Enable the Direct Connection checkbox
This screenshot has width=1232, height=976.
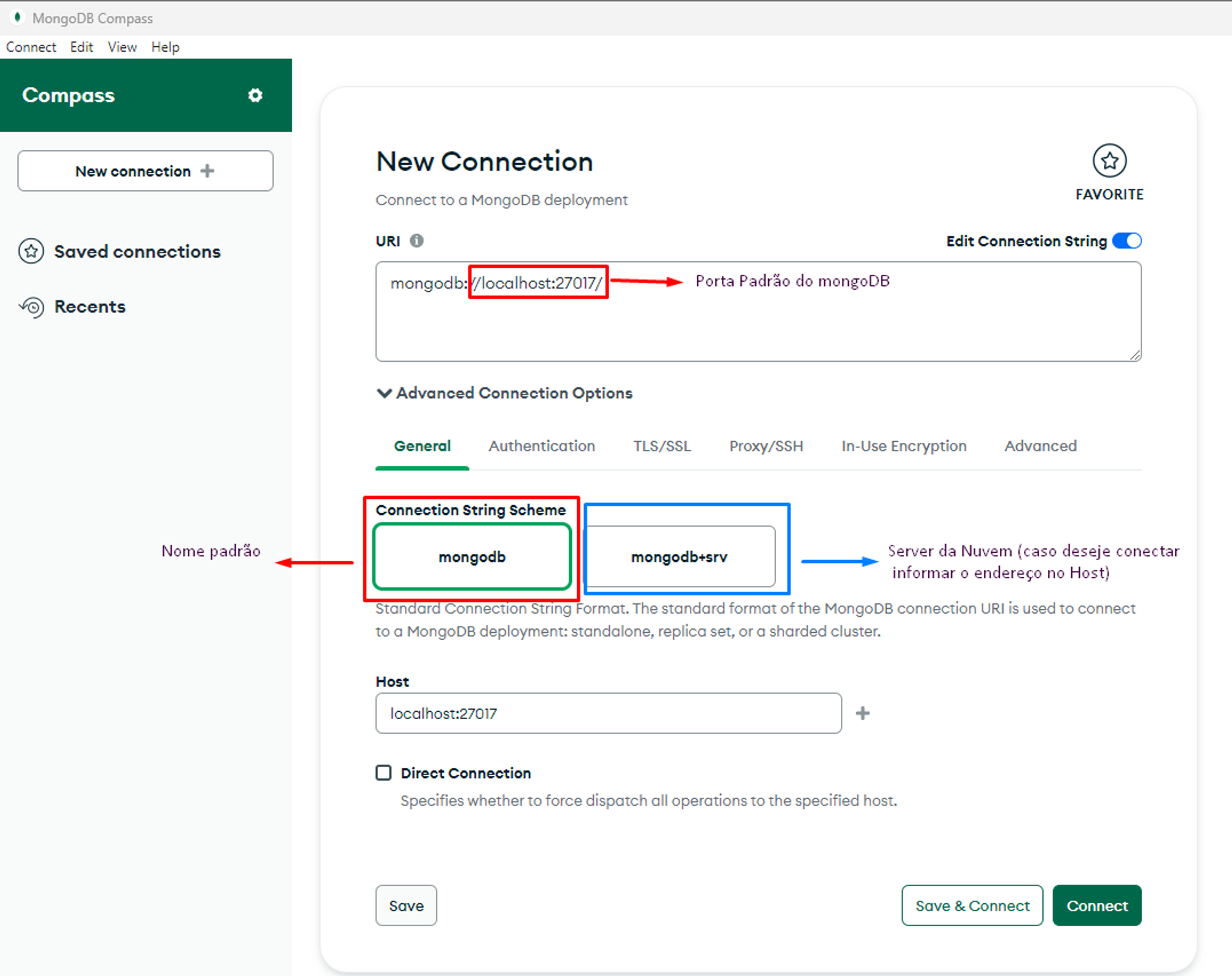pos(384,773)
